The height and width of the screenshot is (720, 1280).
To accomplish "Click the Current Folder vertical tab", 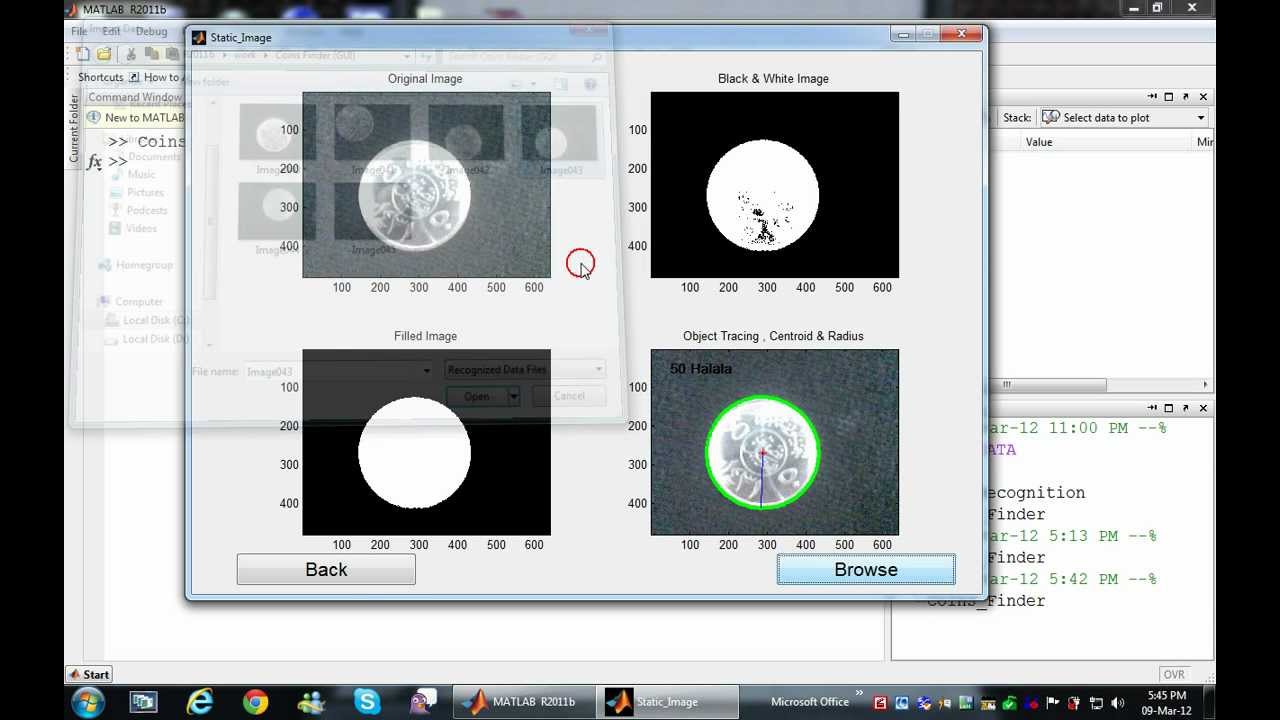I will click(73, 128).
